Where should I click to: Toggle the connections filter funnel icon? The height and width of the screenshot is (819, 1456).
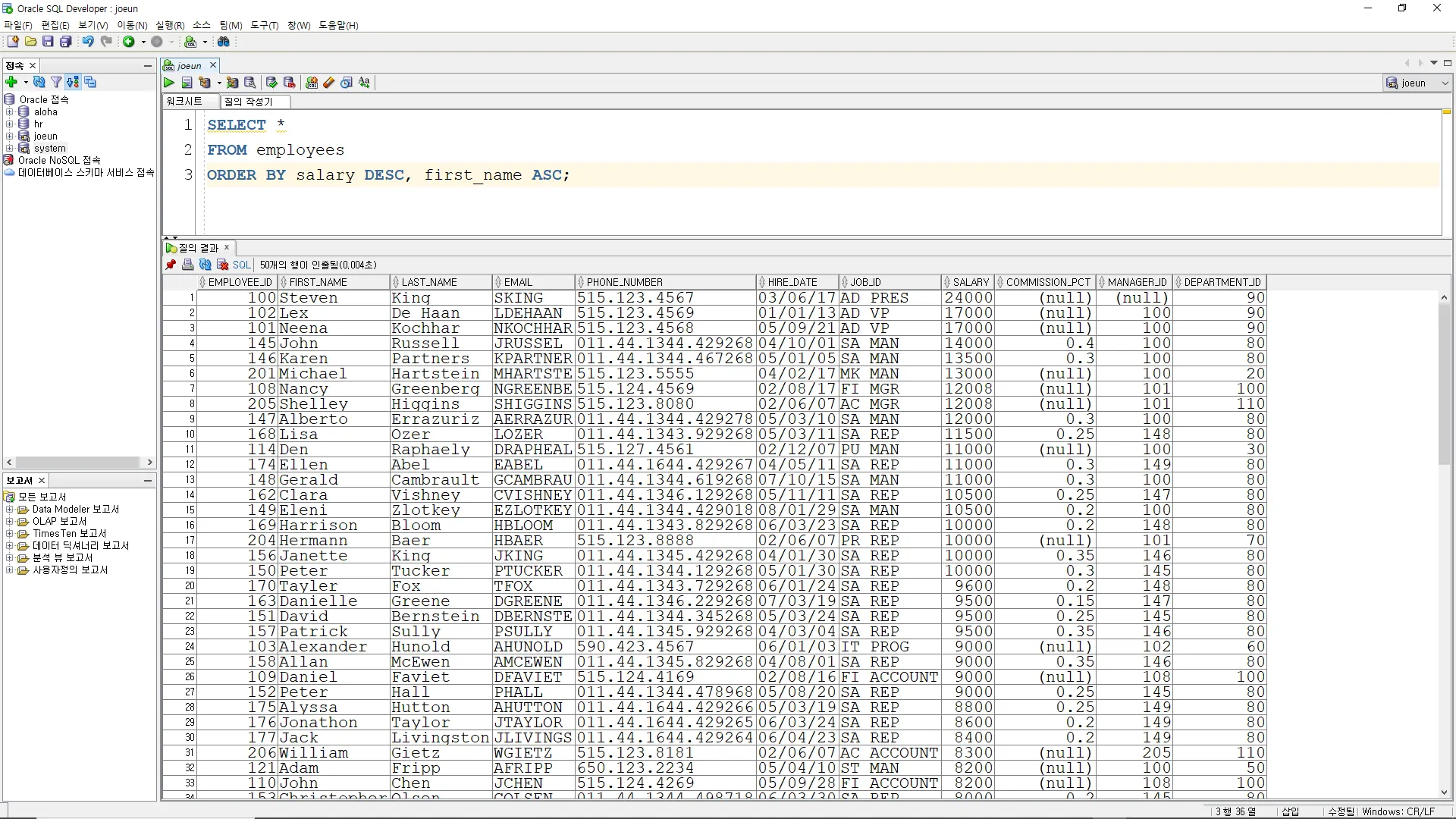pyautogui.click(x=55, y=82)
